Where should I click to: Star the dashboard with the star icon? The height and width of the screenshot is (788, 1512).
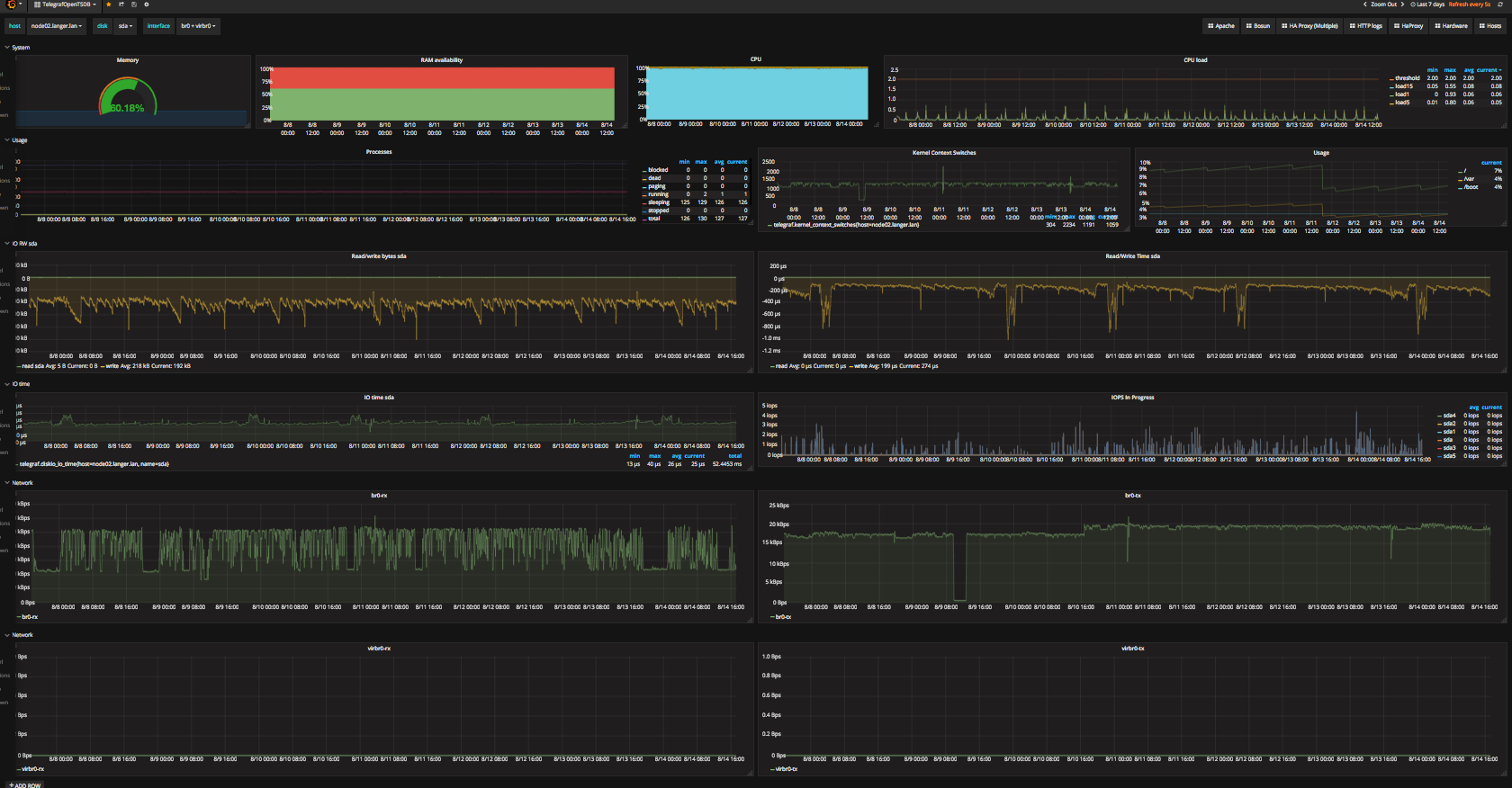point(108,4)
